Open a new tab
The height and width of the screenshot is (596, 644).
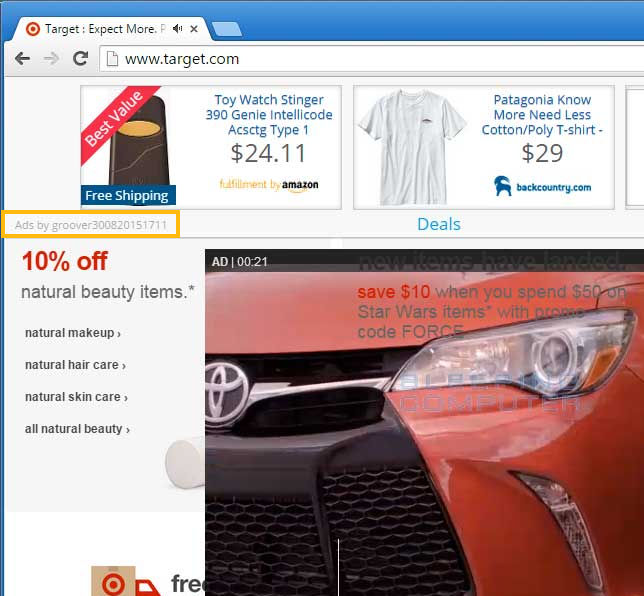tap(227, 30)
